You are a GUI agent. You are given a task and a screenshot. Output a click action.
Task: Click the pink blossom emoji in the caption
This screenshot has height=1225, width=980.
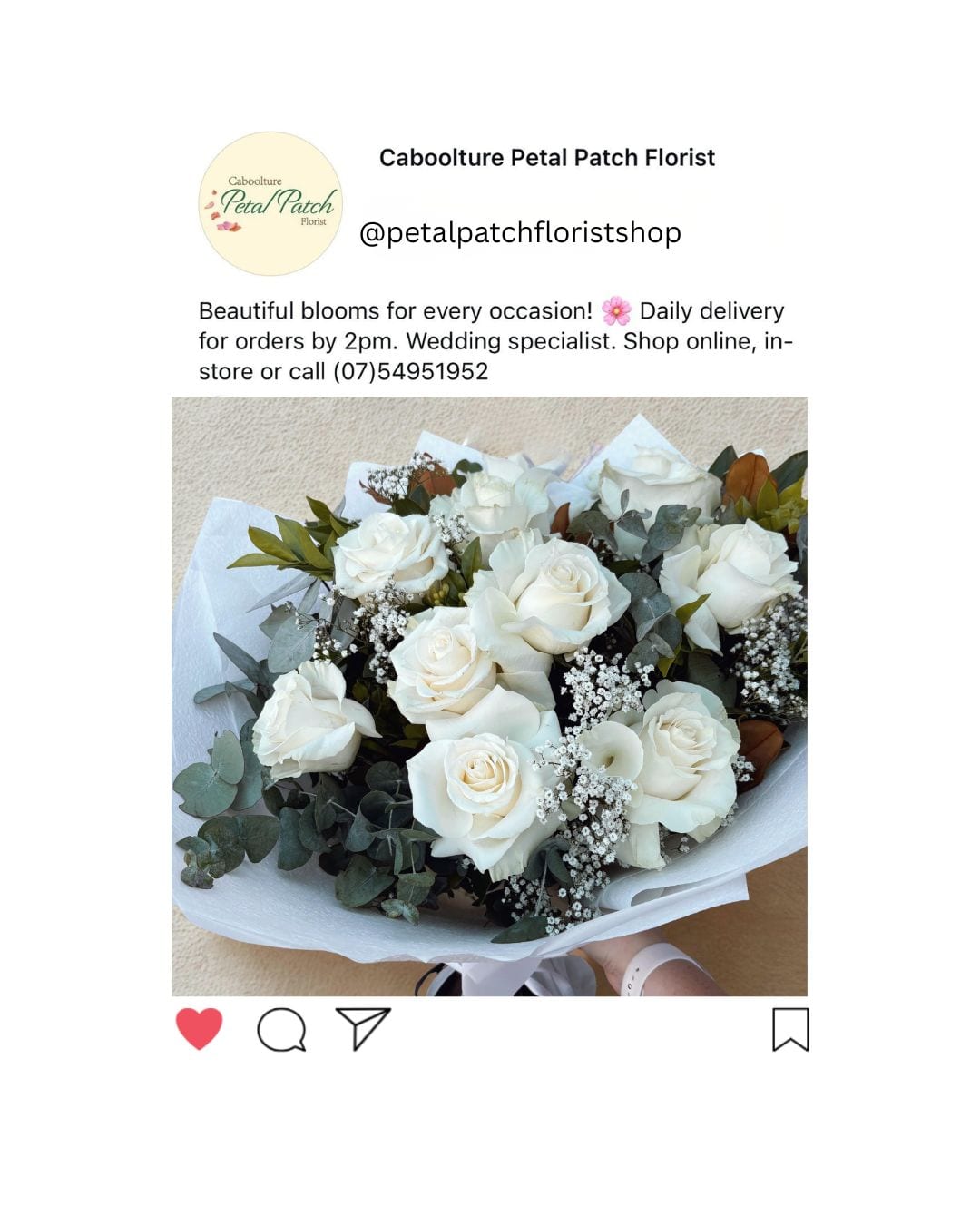616,310
